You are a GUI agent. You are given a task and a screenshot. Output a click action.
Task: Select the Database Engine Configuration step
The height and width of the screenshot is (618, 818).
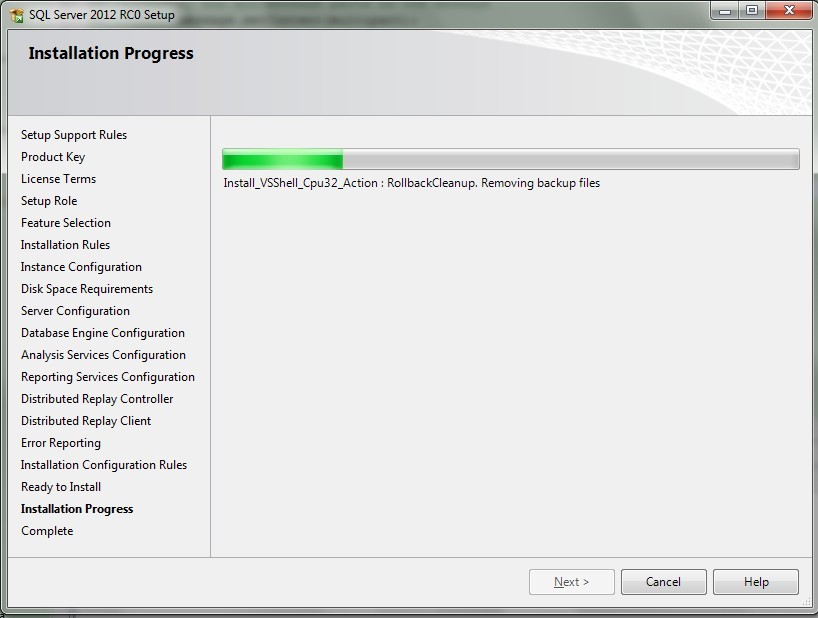(x=103, y=333)
